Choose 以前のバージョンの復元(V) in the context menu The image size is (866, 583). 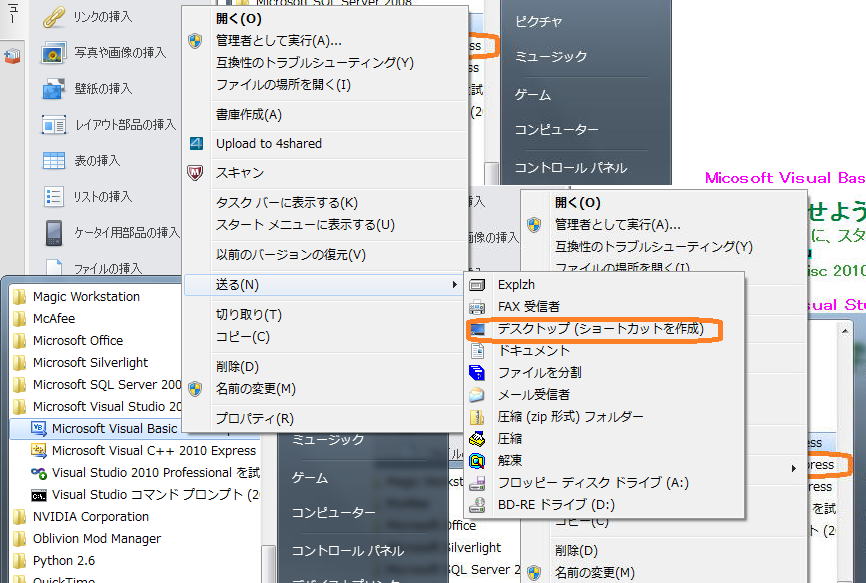tap(291, 255)
